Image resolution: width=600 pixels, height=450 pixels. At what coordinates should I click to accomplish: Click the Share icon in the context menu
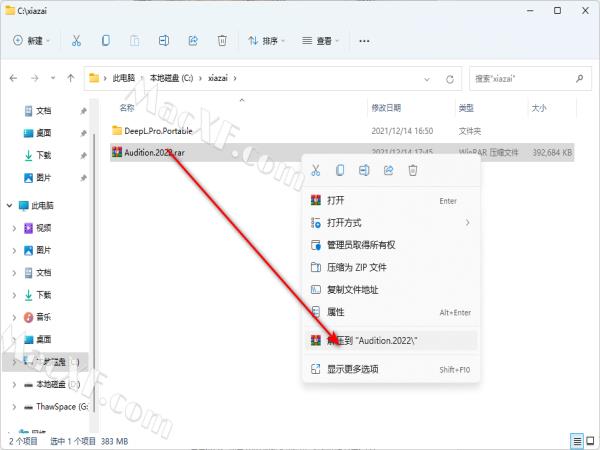(388, 170)
